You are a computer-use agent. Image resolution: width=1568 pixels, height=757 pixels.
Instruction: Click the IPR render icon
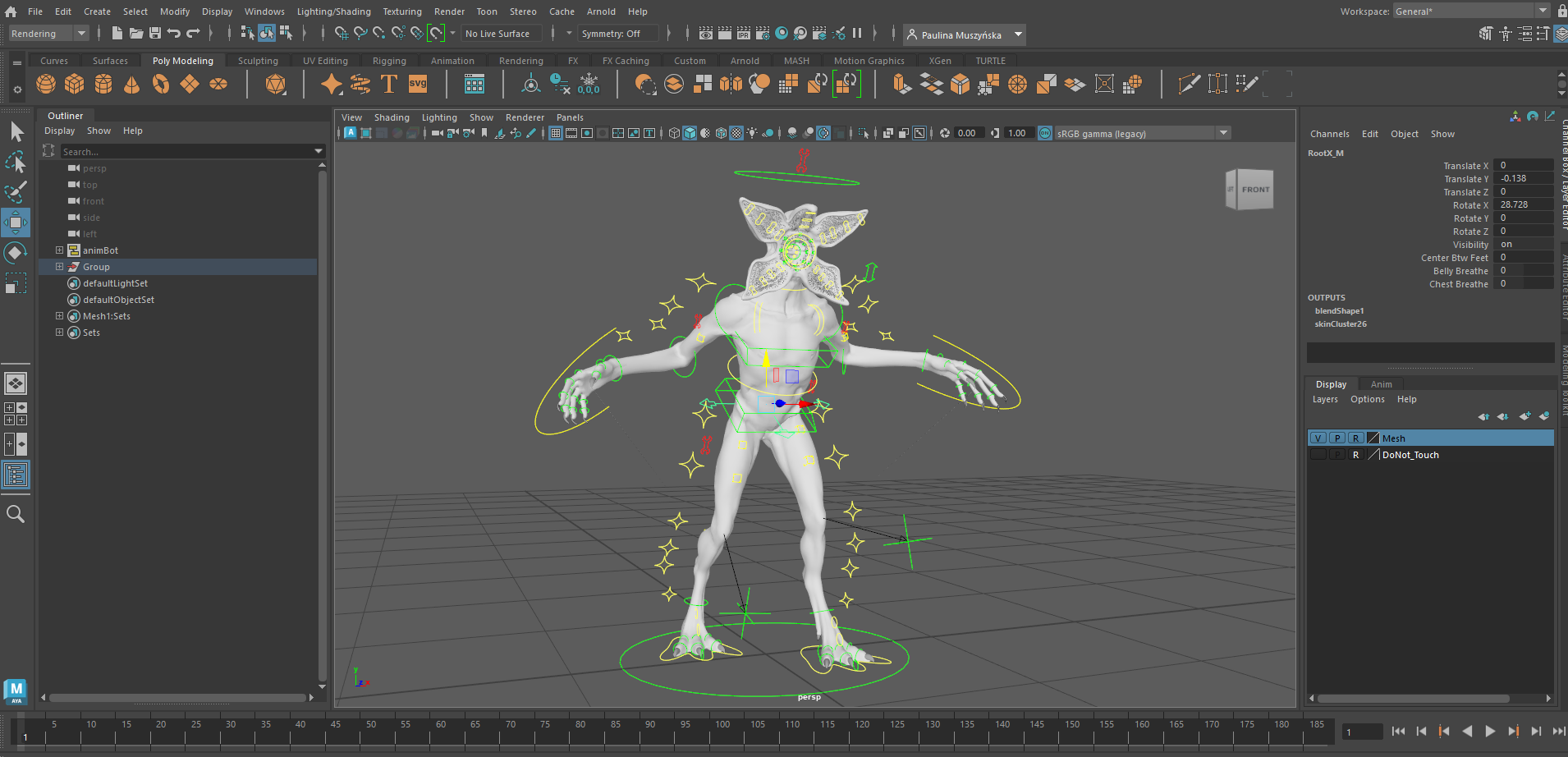[x=744, y=34]
